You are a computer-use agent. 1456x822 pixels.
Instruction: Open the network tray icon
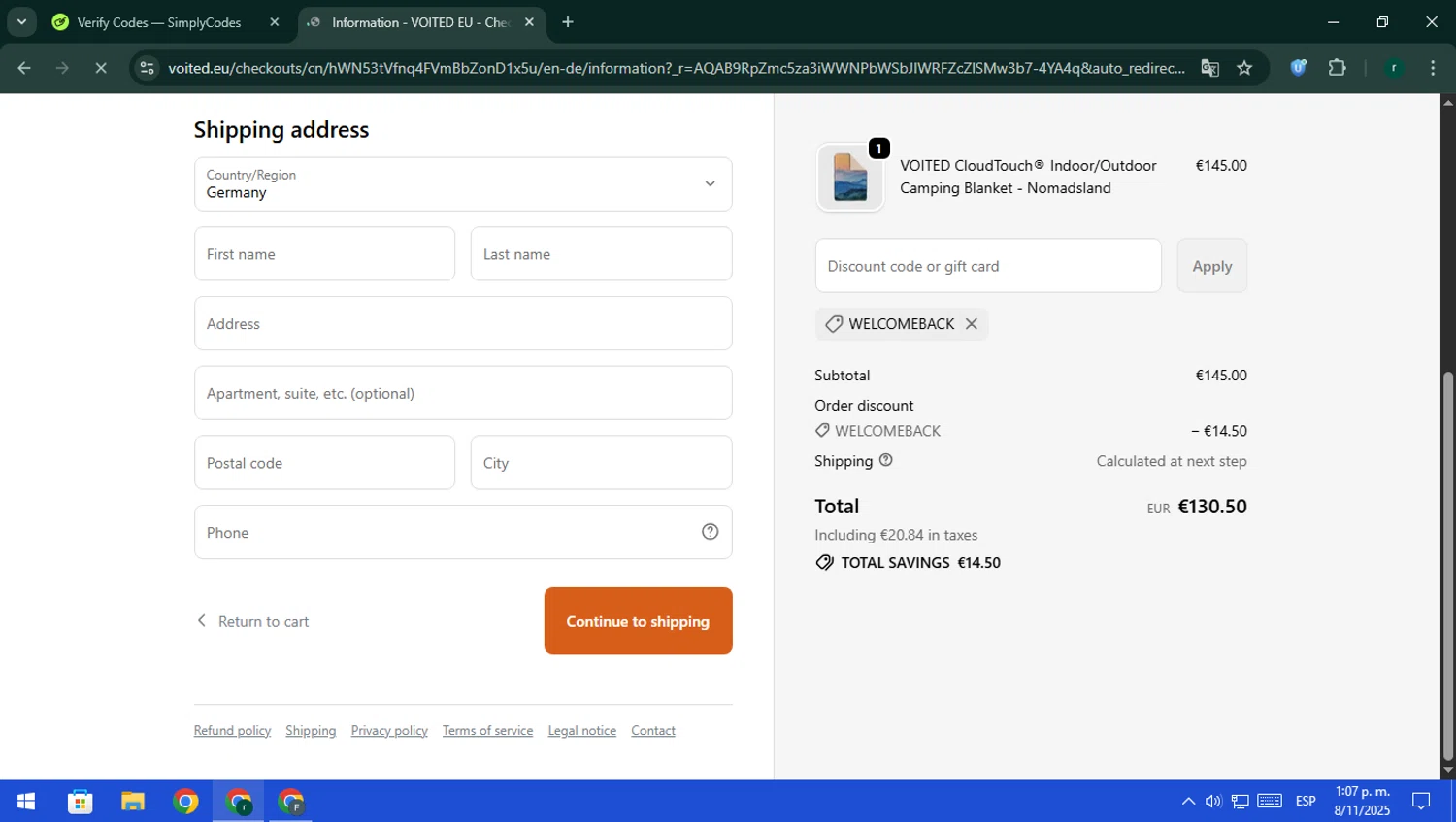(1240, 802)
